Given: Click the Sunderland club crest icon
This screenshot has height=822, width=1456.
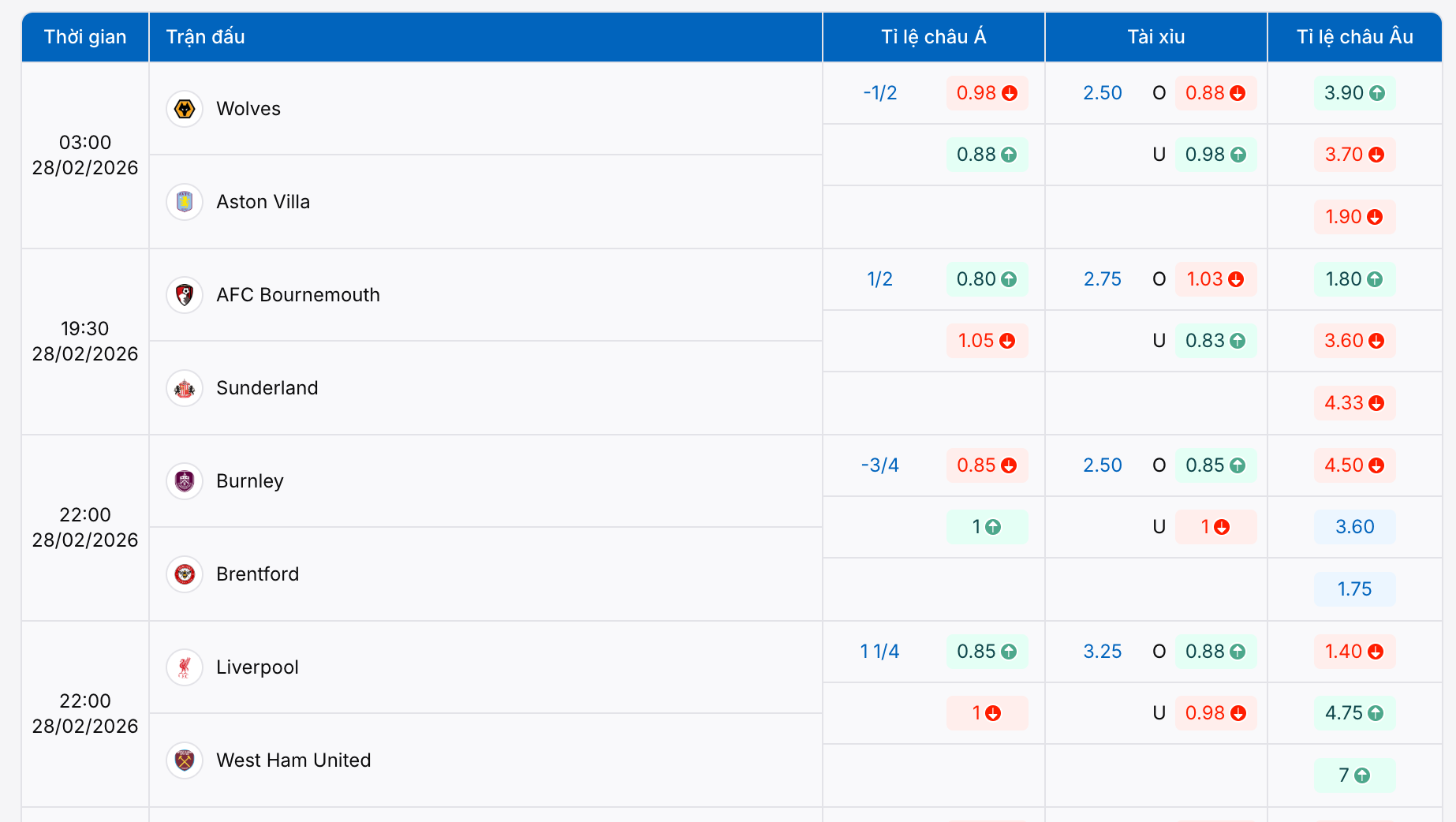Looking at the screenshot, I should pyautogui.click(x=185, y=388).
